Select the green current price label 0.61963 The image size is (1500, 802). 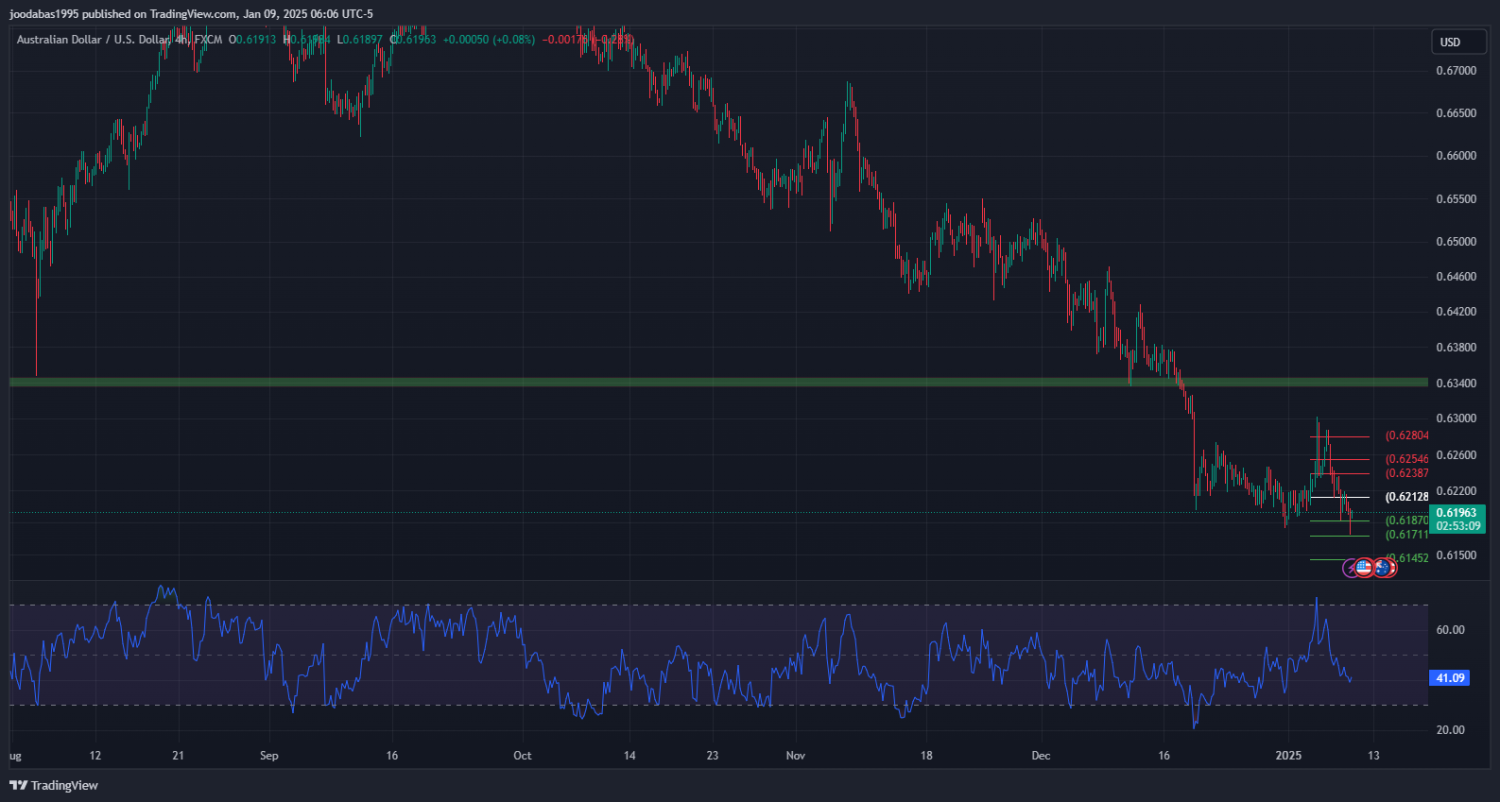tap(1457, 512)
